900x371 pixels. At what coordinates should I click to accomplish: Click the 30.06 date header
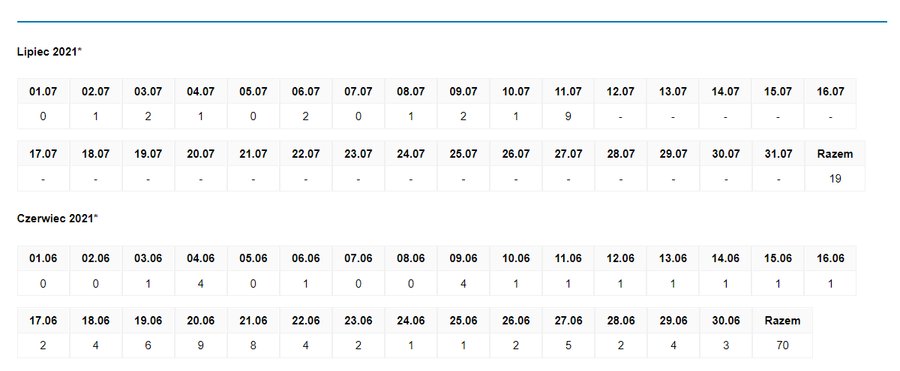tap(726, 320)
